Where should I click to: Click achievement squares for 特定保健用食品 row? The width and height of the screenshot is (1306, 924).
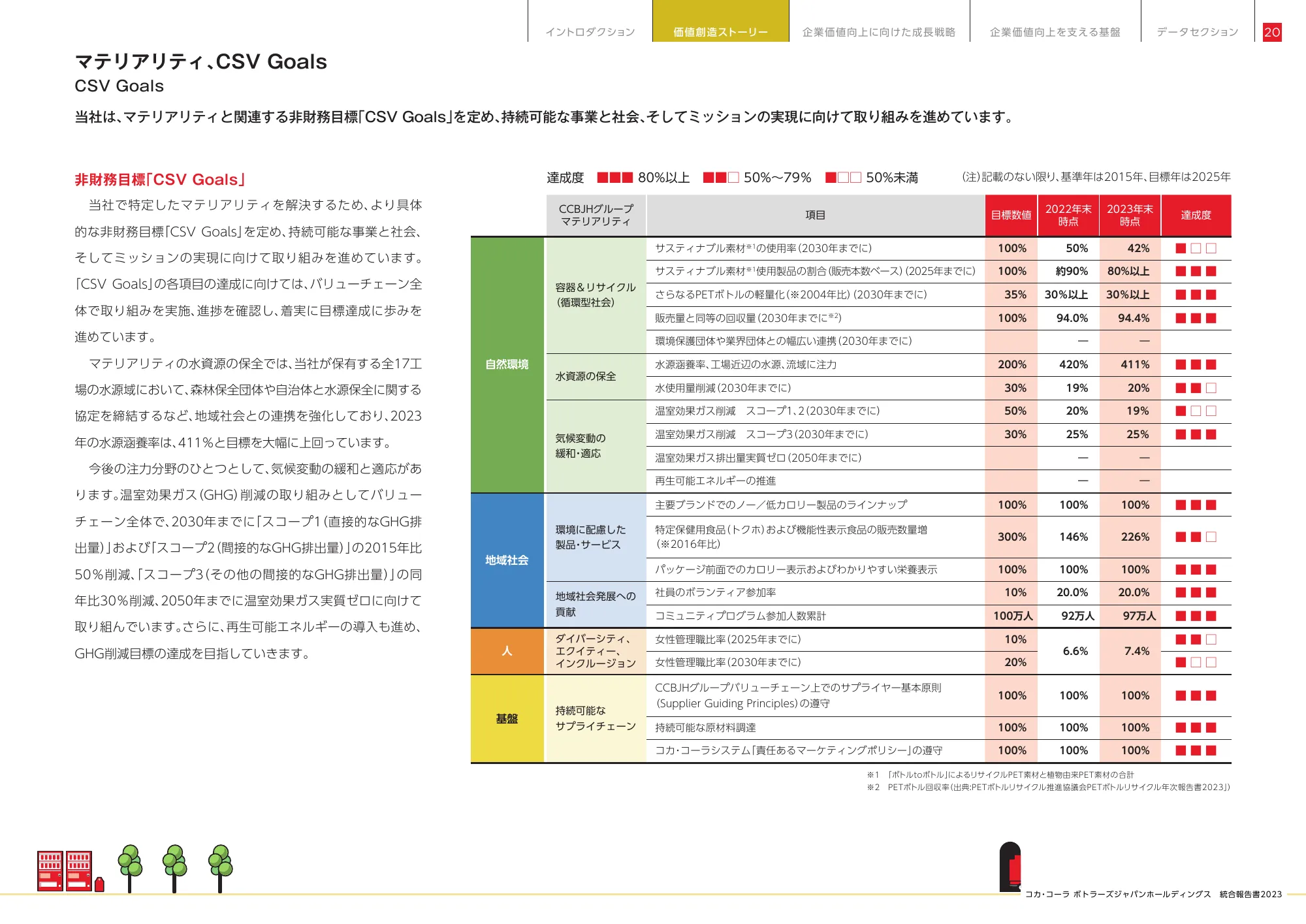tap(1196, 537)
